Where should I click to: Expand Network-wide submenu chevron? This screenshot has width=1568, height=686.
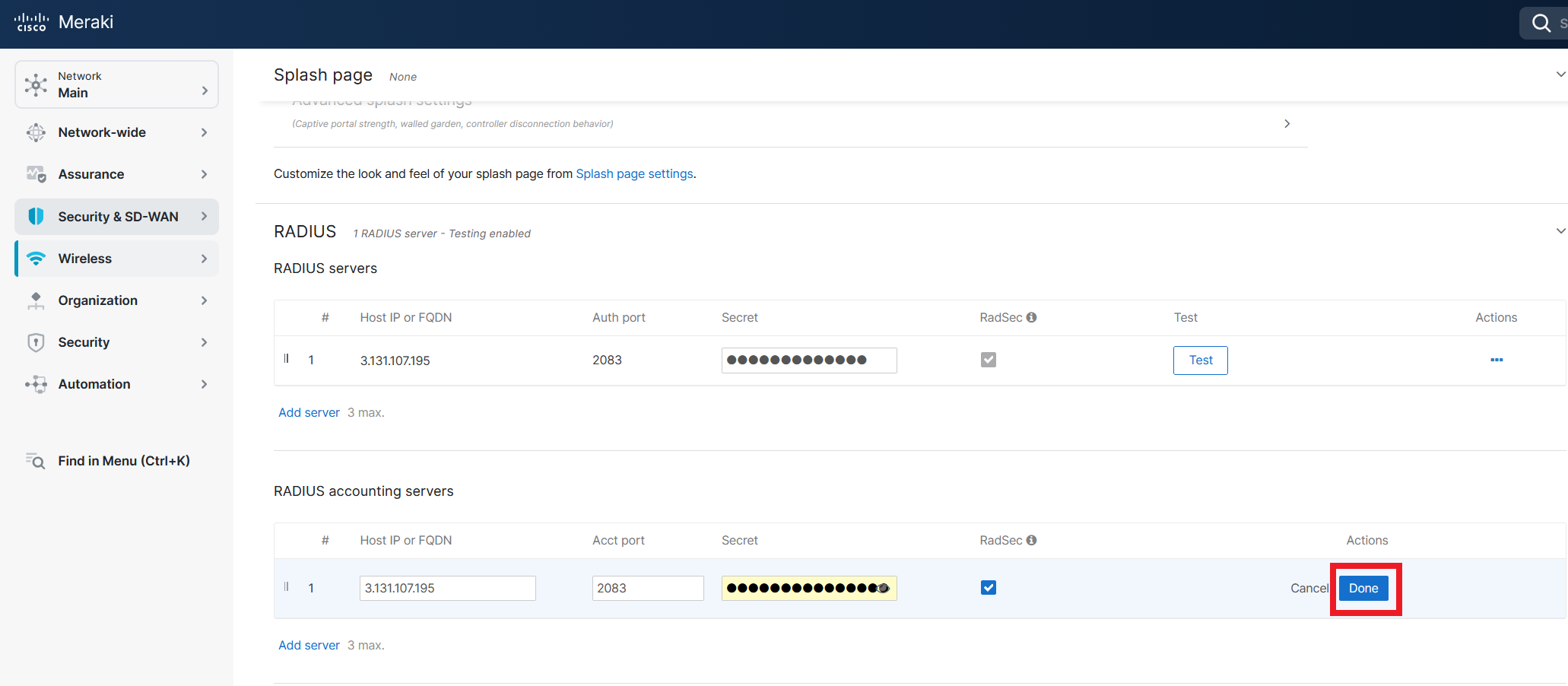pyautogui.click(x=204, y=132)
